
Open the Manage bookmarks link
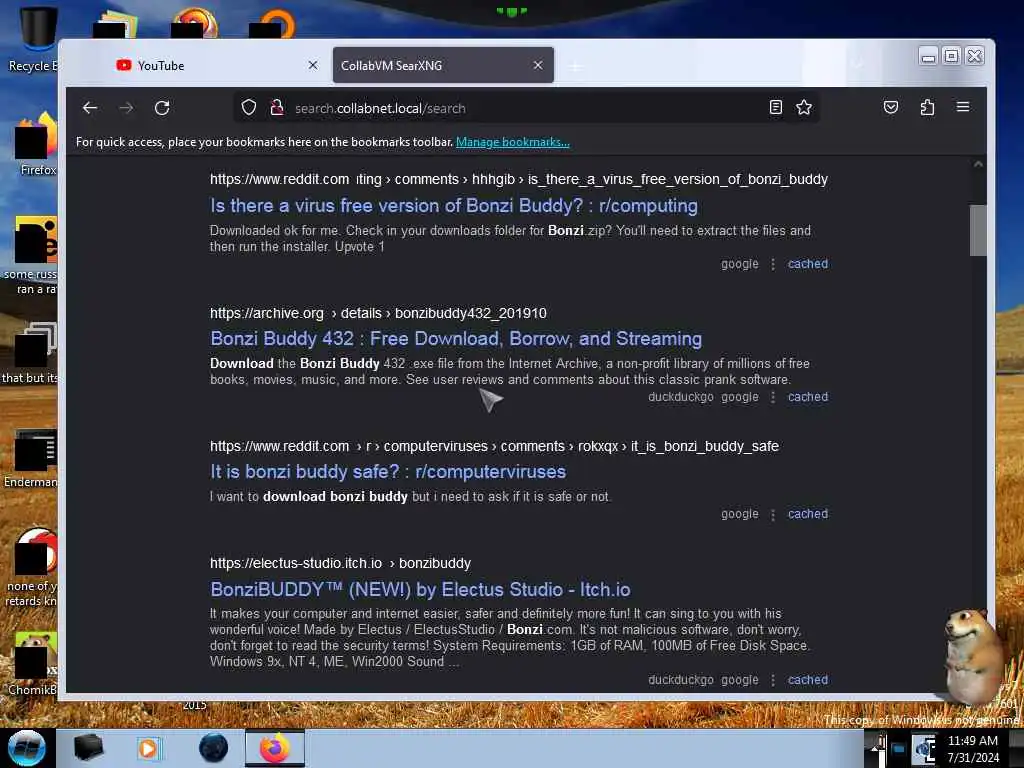(x=513, y=142)
